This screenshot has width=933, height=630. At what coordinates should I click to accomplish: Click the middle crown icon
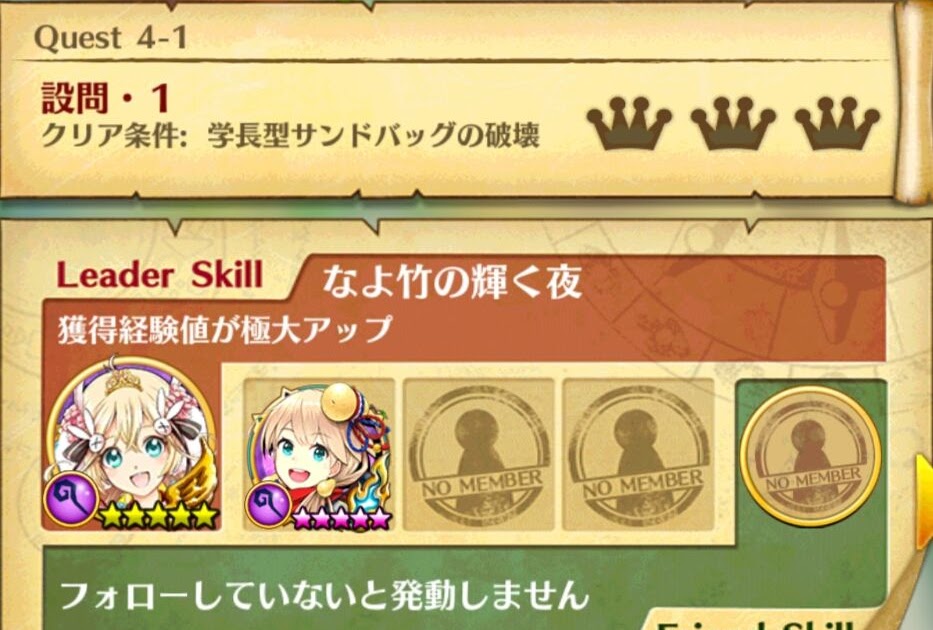point(733,123)
